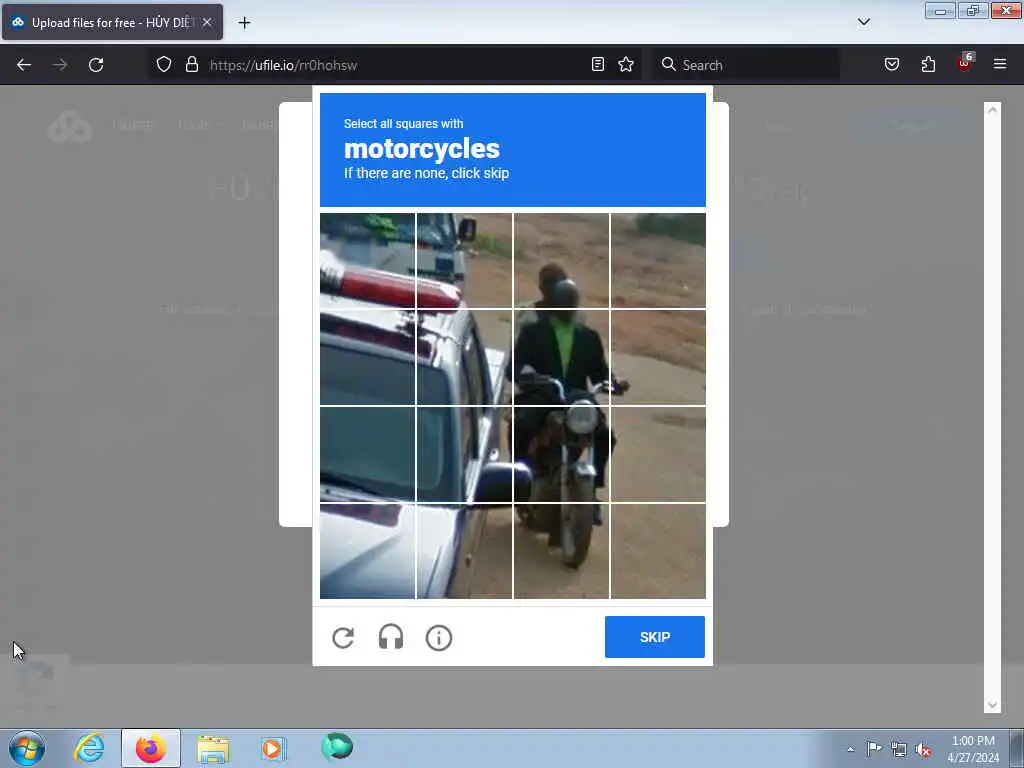Show hidden tray icons arrow

[x=850, y=750]
